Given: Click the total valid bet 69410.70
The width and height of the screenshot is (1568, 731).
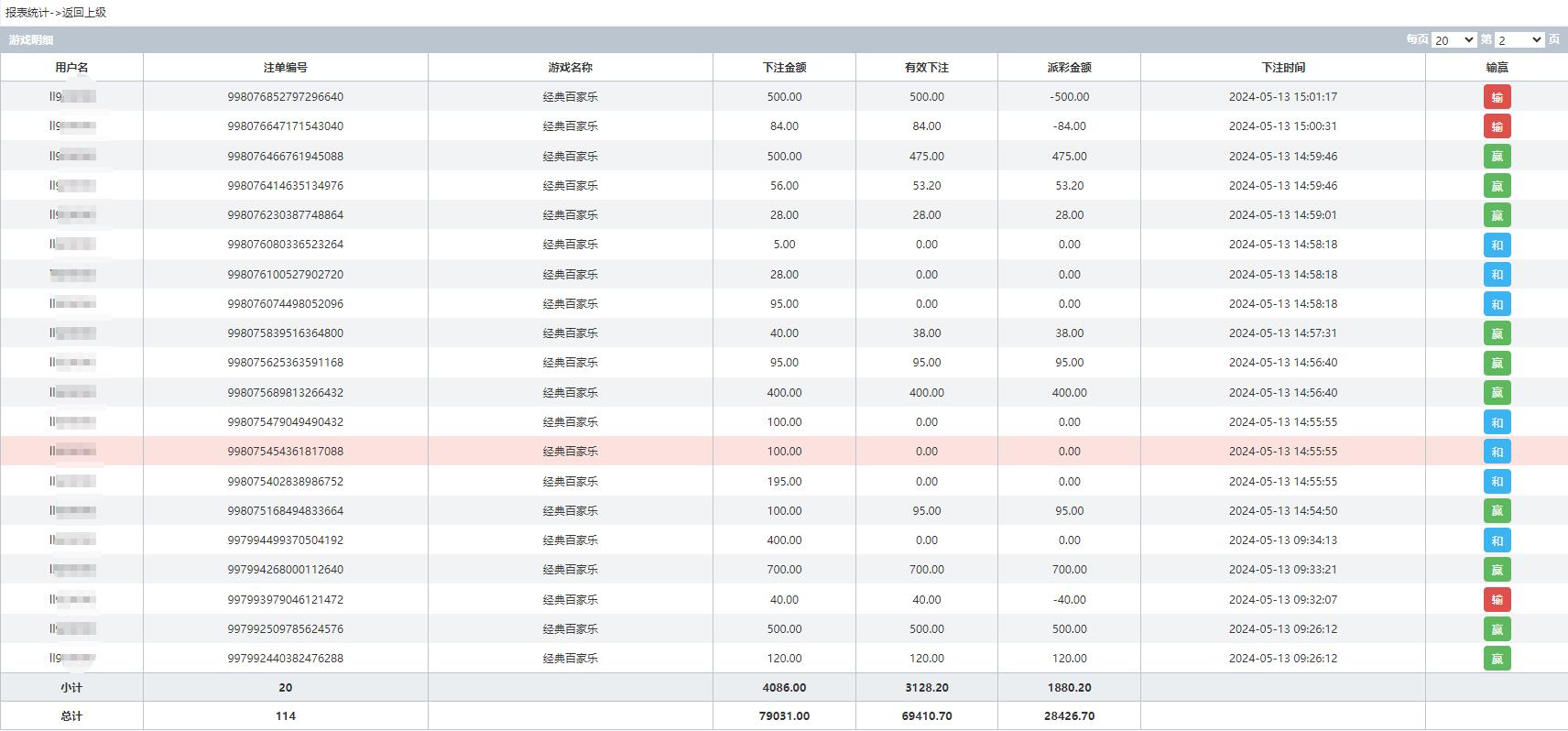Looking at the screenshot, I should tap(927, 716).
